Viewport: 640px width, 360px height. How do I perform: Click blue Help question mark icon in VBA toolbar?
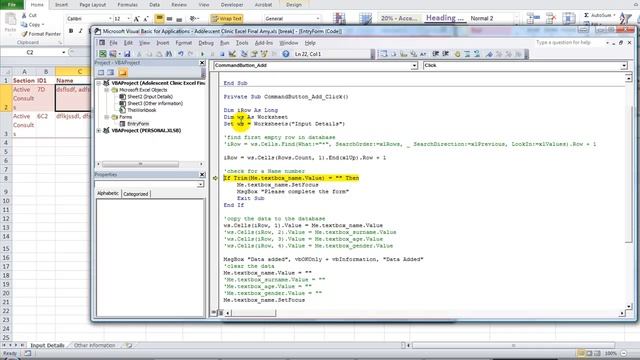click(286, 54)
